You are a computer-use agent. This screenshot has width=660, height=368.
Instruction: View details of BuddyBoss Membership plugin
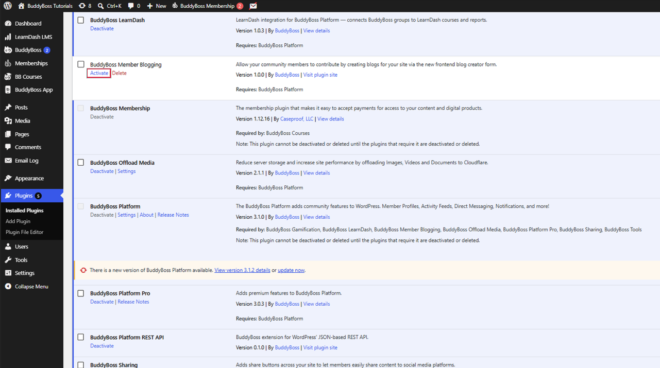[330, 119]
